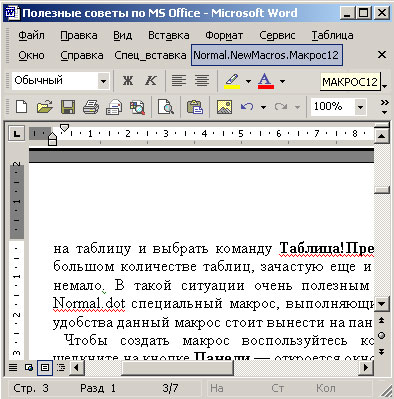The image size is (394, 399).
Task: Click the vertical scrollbar down arrow
Action: [381, 304]
